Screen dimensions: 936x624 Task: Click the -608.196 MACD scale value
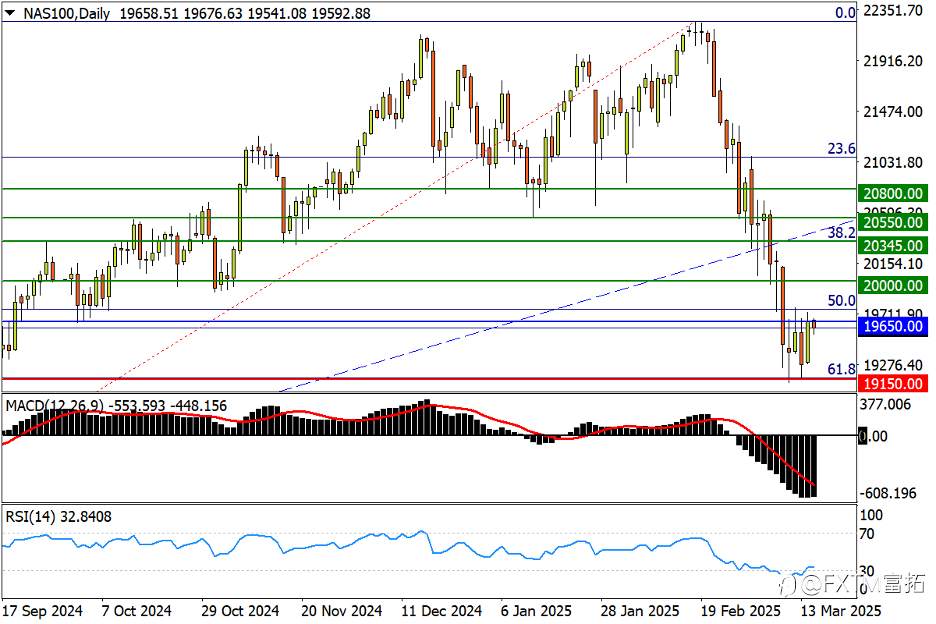[888, 493]
